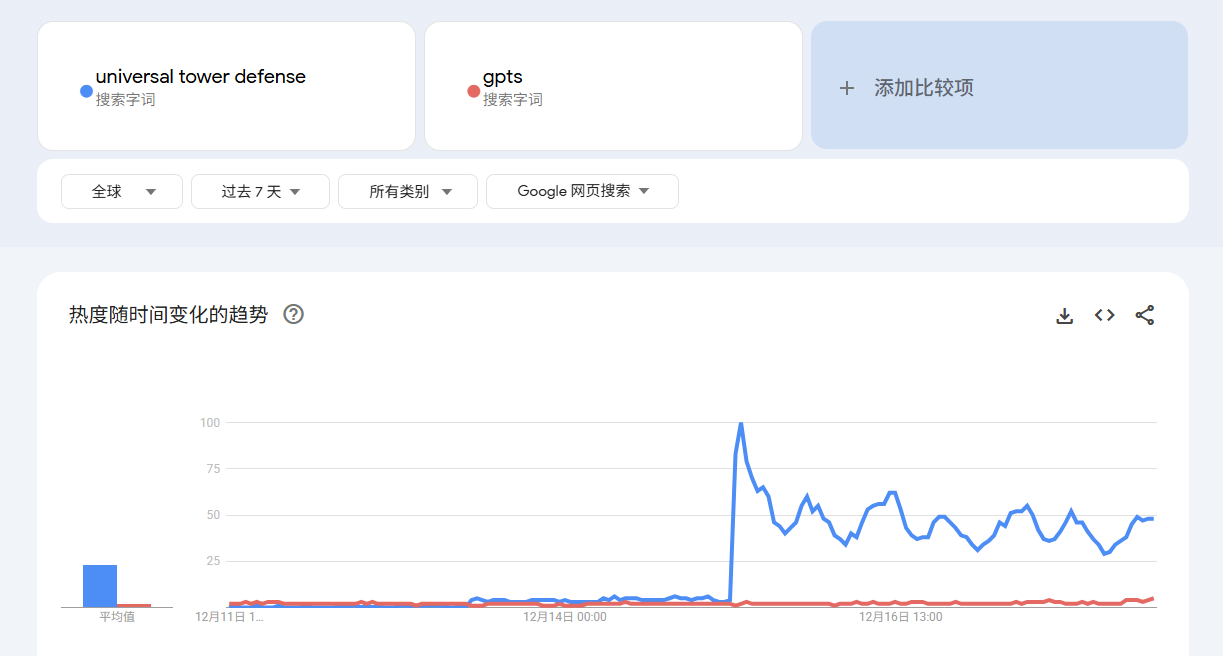The image size is (1223, 656).
Task: Click the blue peak at 100 on chart
Action: [x=740, y=424]
